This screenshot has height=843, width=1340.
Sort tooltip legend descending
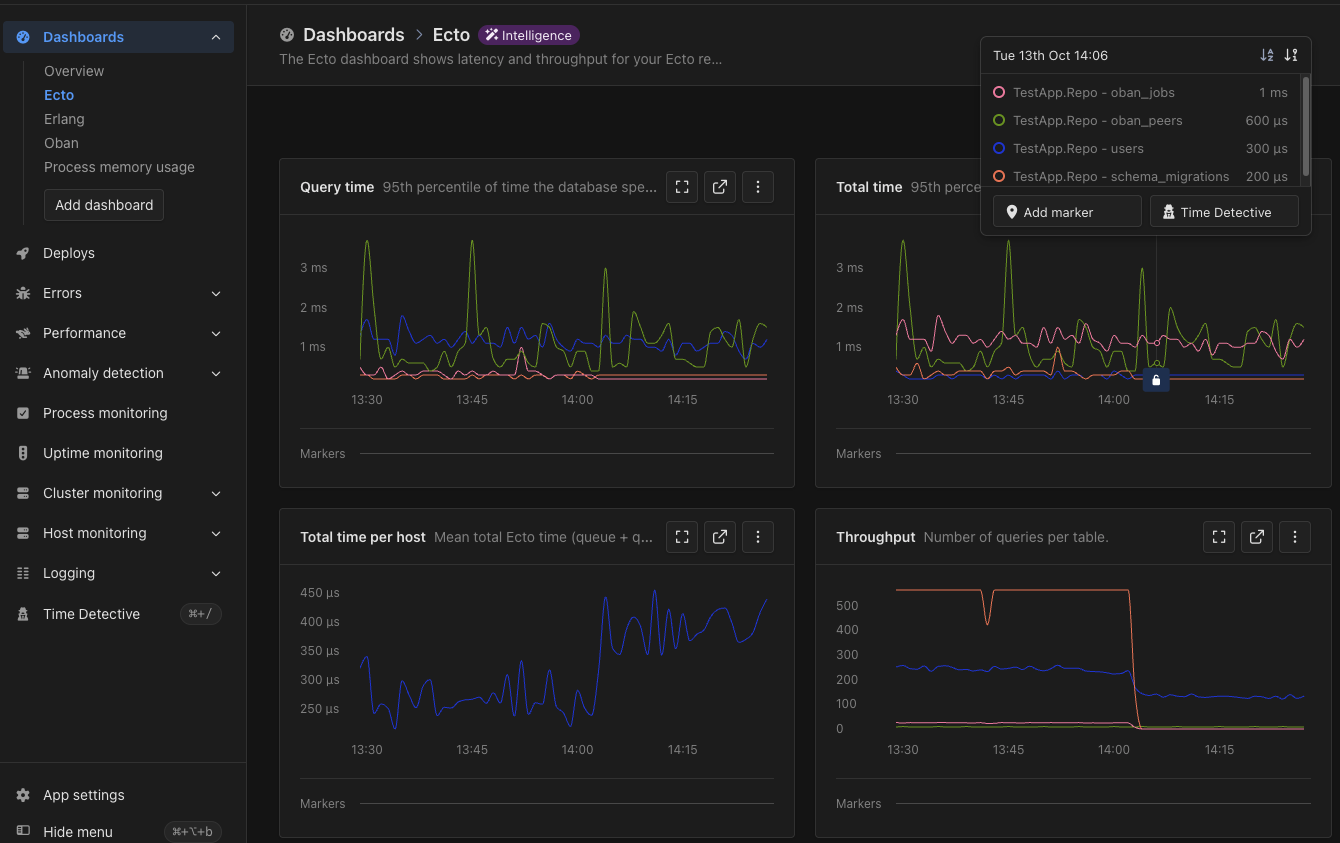[x=1291, y=55]
